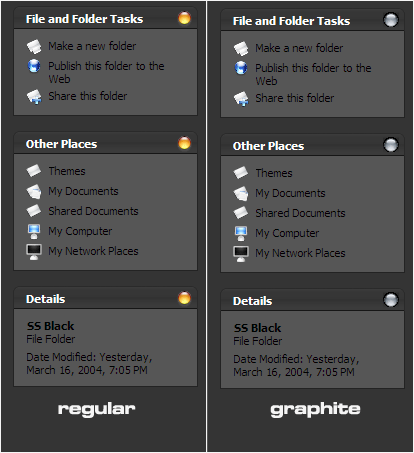Click the My Documents icon in graphite panel

[241, 194]
